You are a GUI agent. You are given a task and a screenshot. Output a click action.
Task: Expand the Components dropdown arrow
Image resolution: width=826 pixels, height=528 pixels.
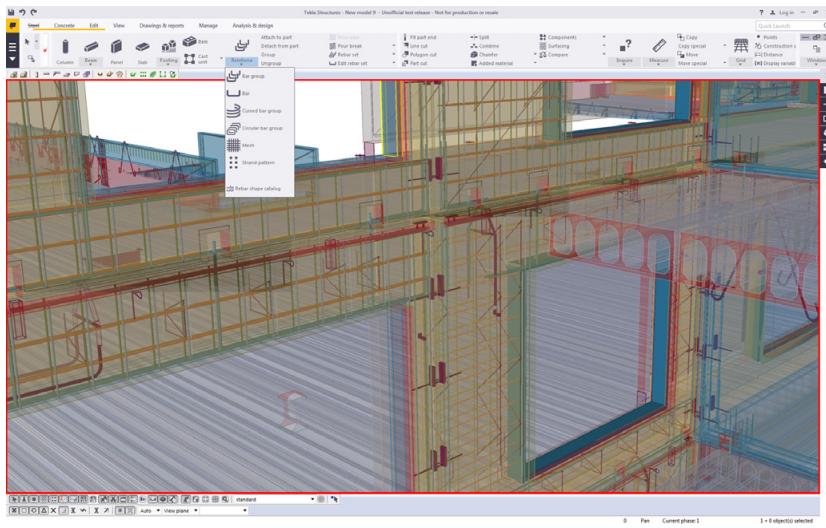point(604,37)
